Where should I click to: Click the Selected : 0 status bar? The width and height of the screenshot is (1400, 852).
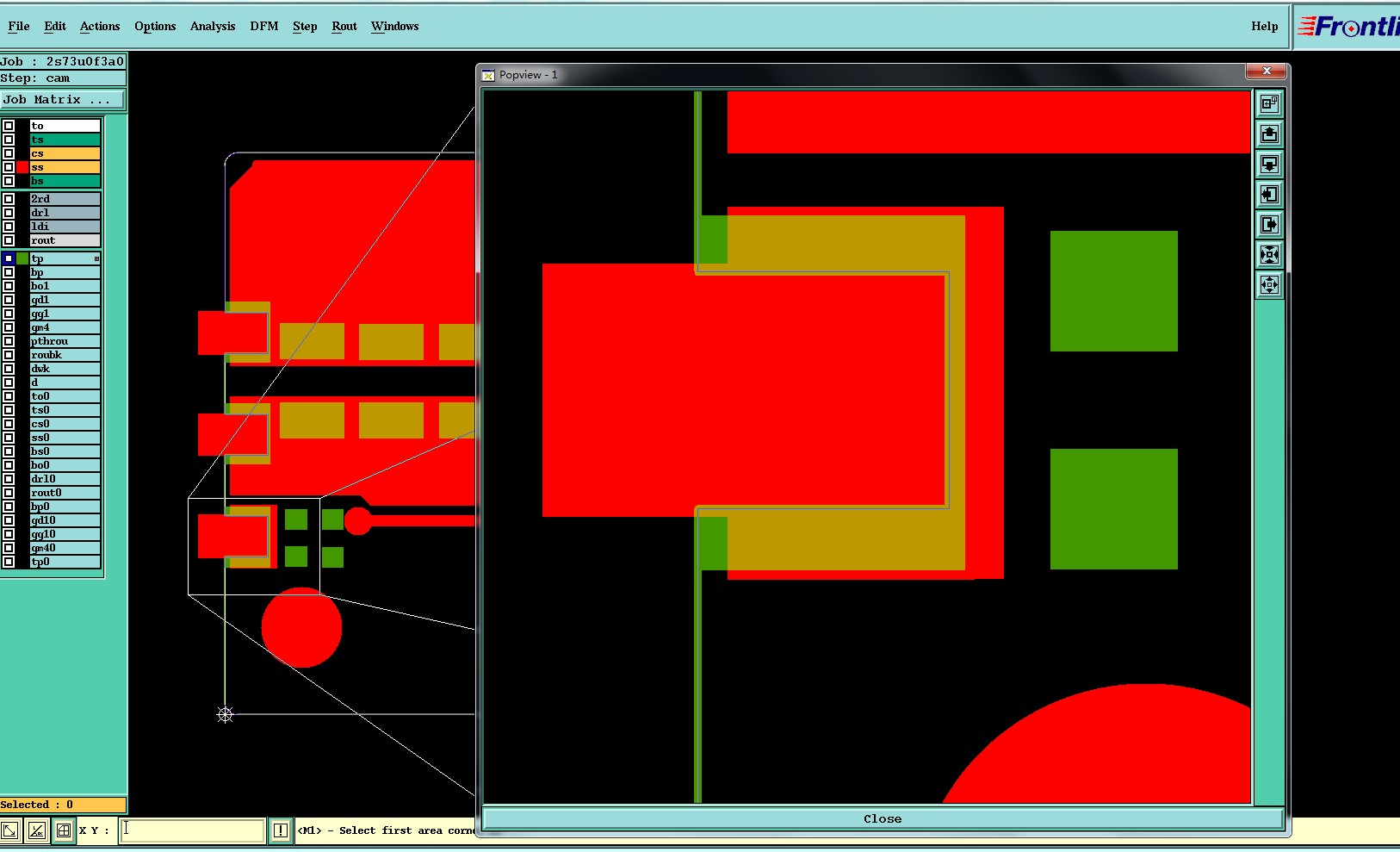tap(63, 805)
